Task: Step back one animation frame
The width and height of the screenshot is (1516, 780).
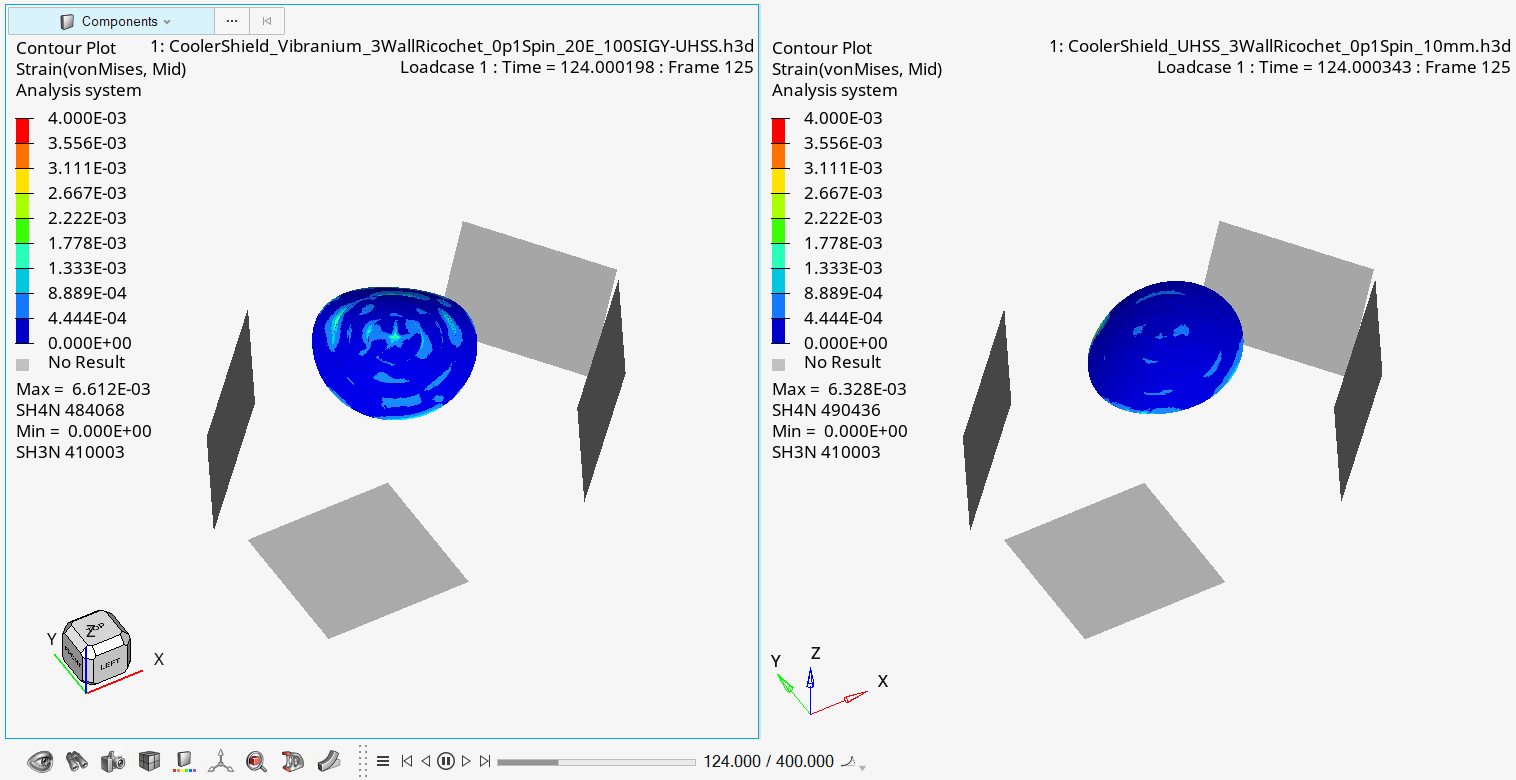Action: [x=426, y=761]
